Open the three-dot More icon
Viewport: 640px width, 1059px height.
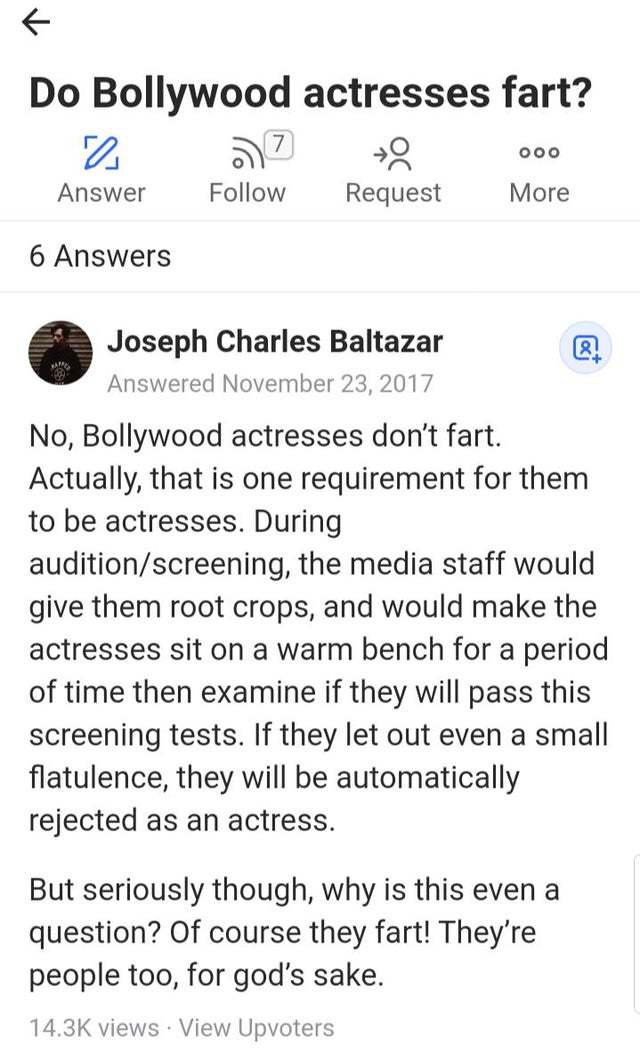point(539,153)
